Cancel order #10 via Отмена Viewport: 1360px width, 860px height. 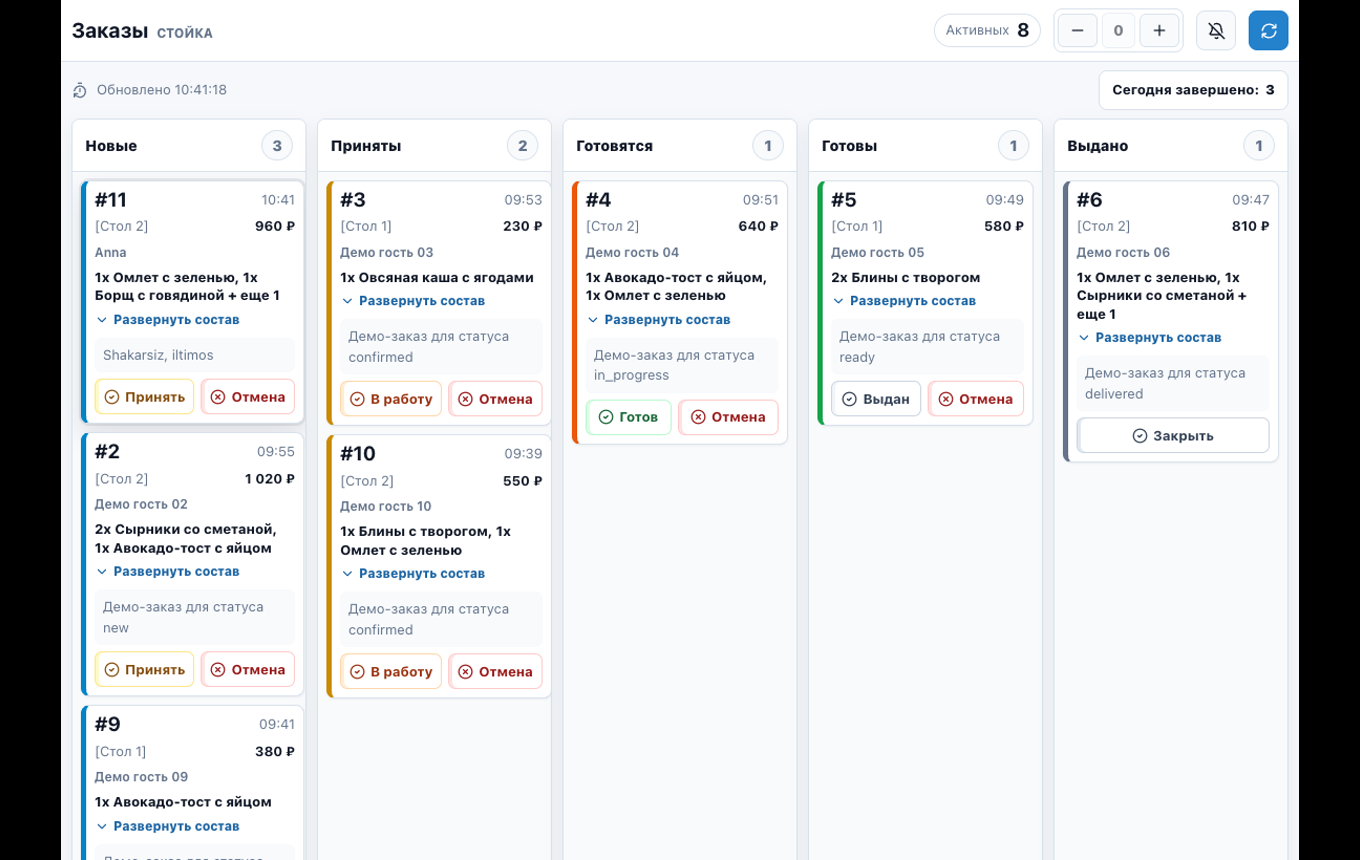click(x=496, y=672)
